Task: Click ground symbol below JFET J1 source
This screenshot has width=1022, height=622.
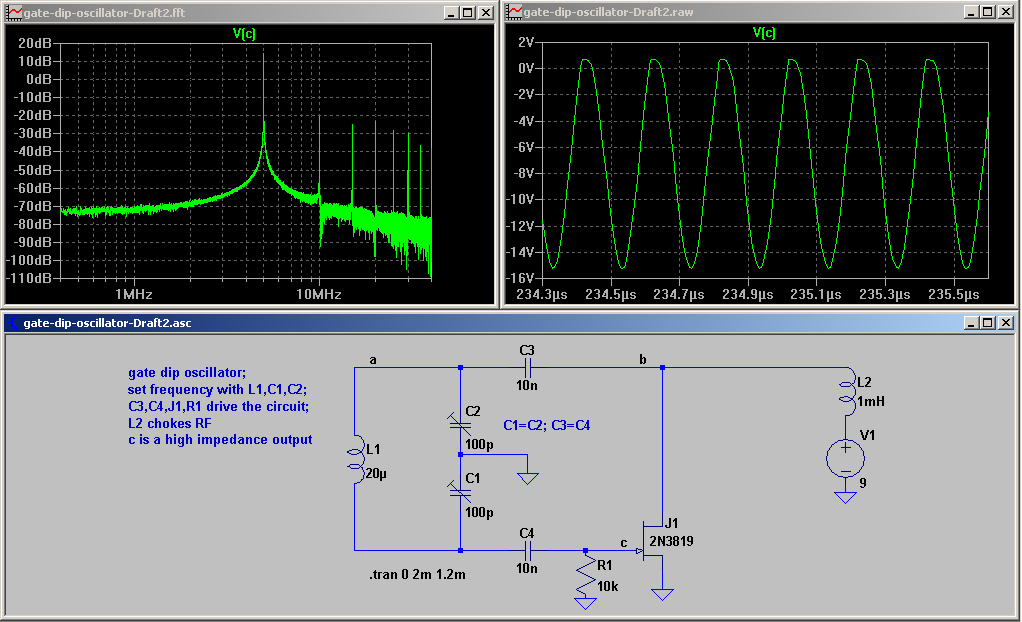Action: click(x=662, y=594)
